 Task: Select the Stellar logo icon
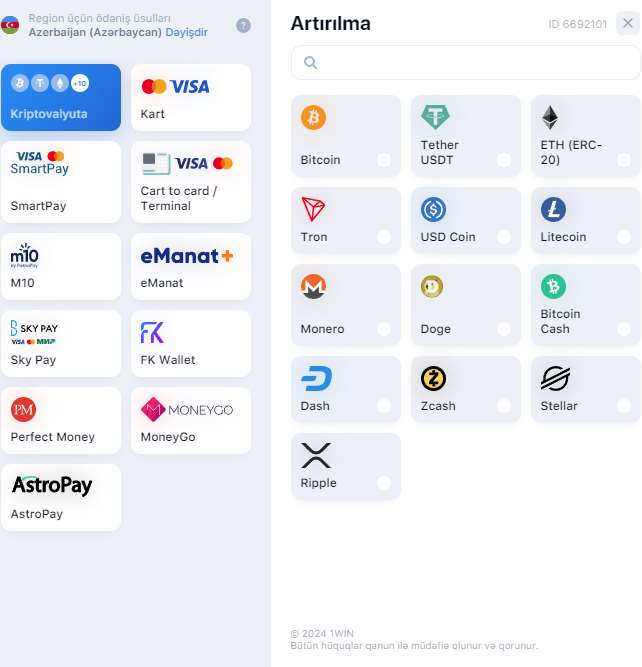(x=555, y=378)
